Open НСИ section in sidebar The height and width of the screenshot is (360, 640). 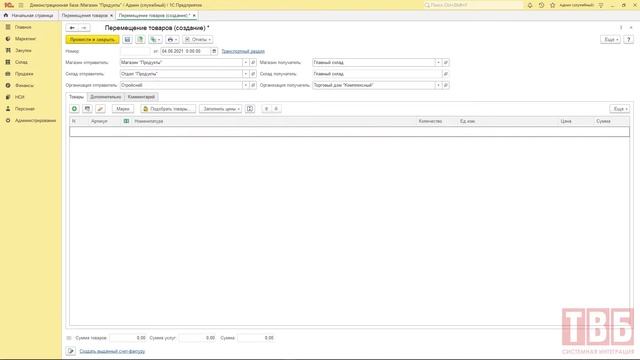click(x=20, y=97)
